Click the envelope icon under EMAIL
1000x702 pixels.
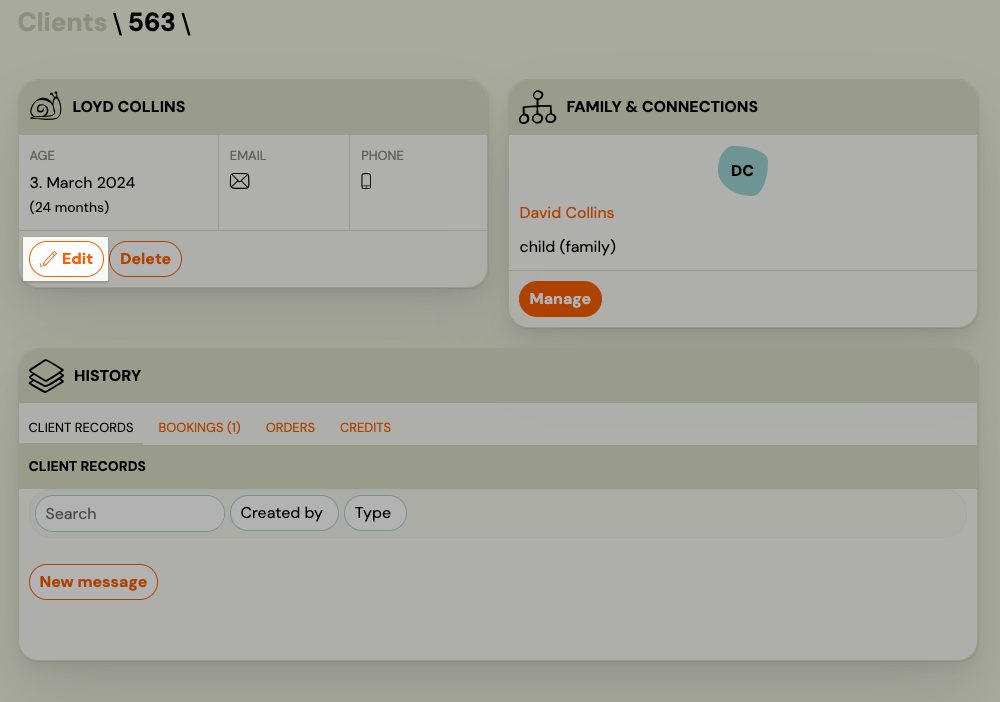[240, 181]
